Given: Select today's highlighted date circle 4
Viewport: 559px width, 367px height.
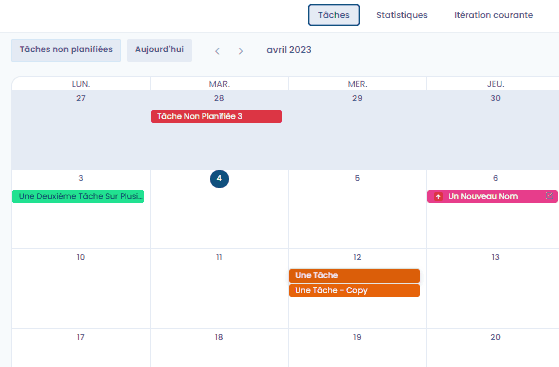Looking at the screenshot, I should tap(219, 179).
